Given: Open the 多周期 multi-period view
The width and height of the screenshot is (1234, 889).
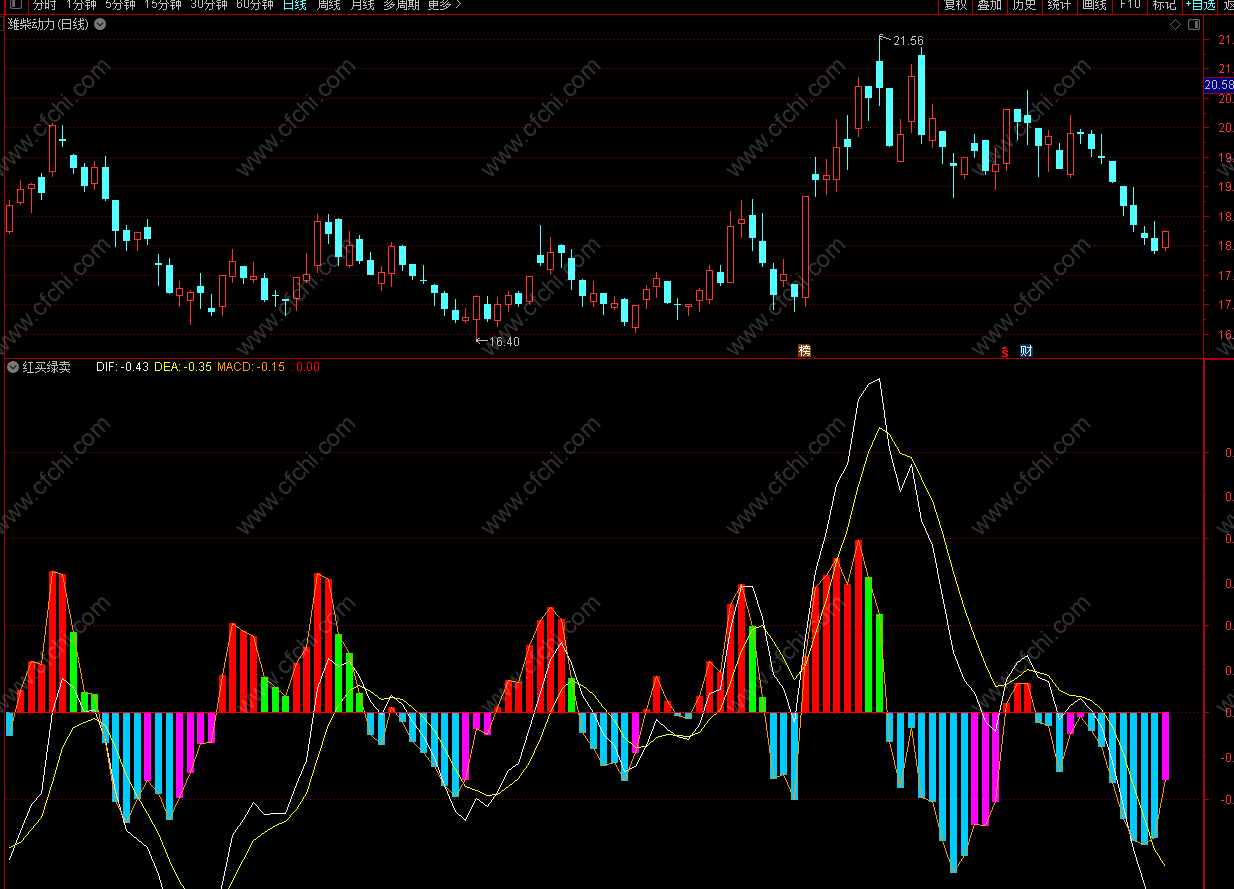Looking at the screenshot, I should coord(401,5).
